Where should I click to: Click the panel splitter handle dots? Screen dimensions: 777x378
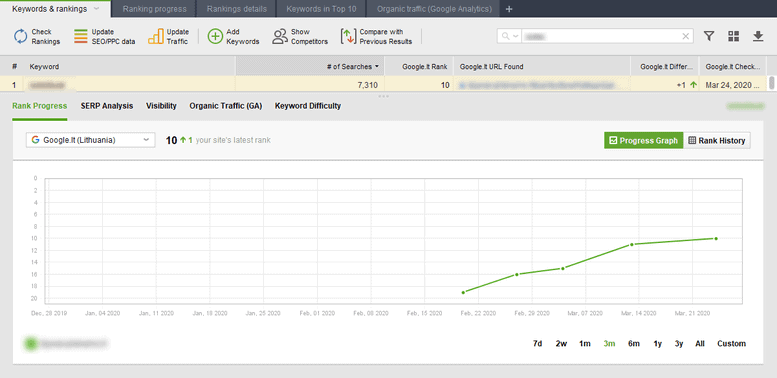384,96
